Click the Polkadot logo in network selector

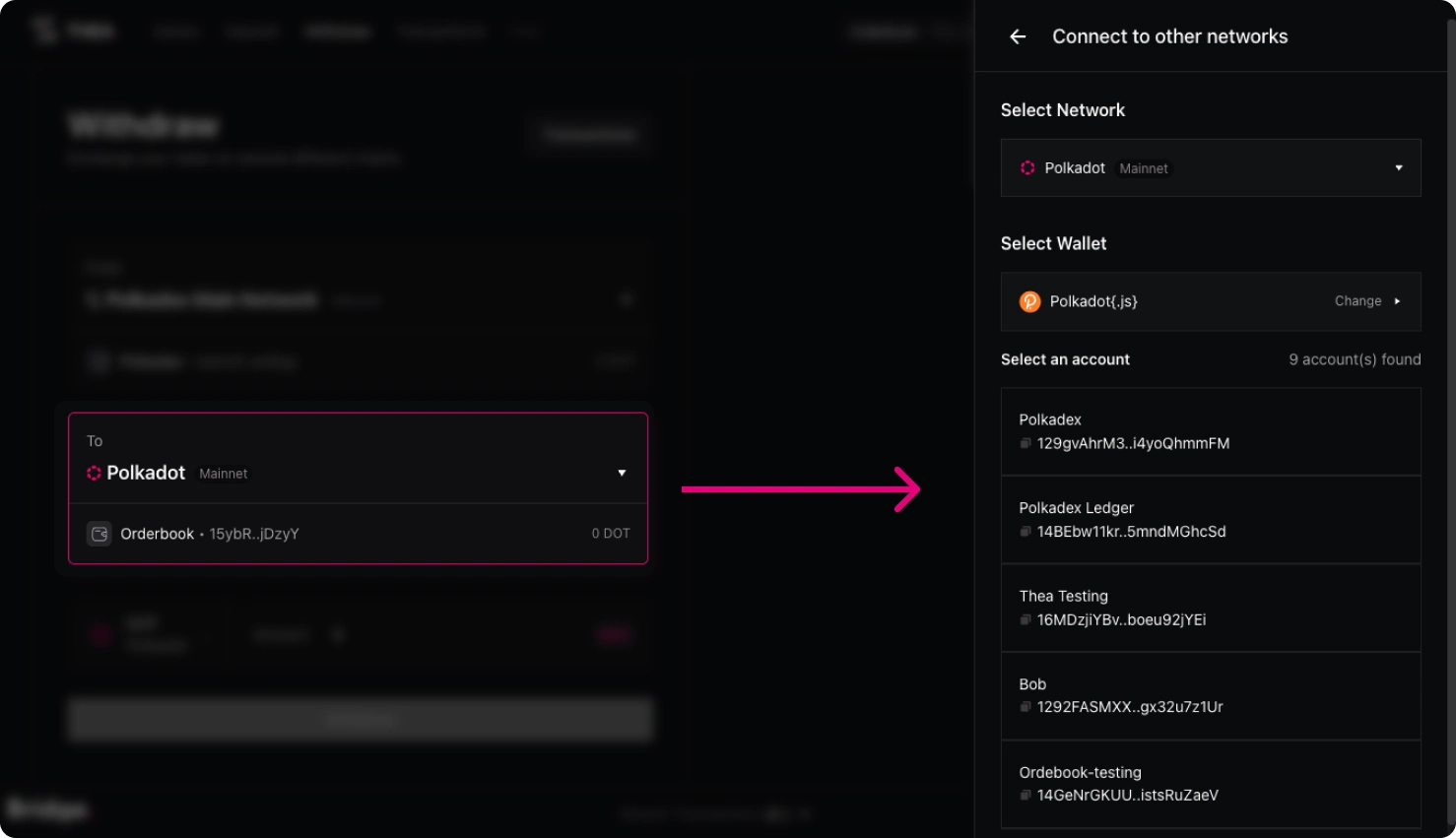tap(1027, 168)
